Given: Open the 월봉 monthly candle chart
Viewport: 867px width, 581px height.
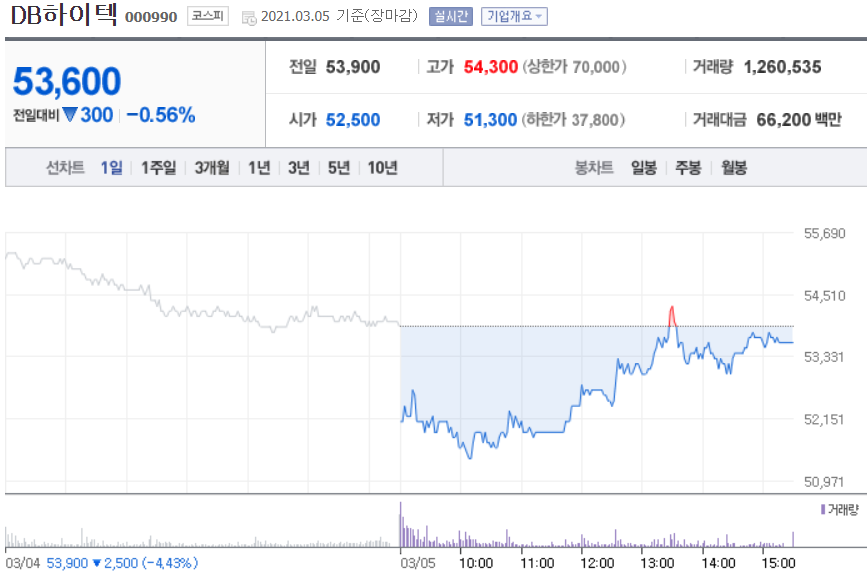Looking at the screenshot, I should [x=734, y=167].
